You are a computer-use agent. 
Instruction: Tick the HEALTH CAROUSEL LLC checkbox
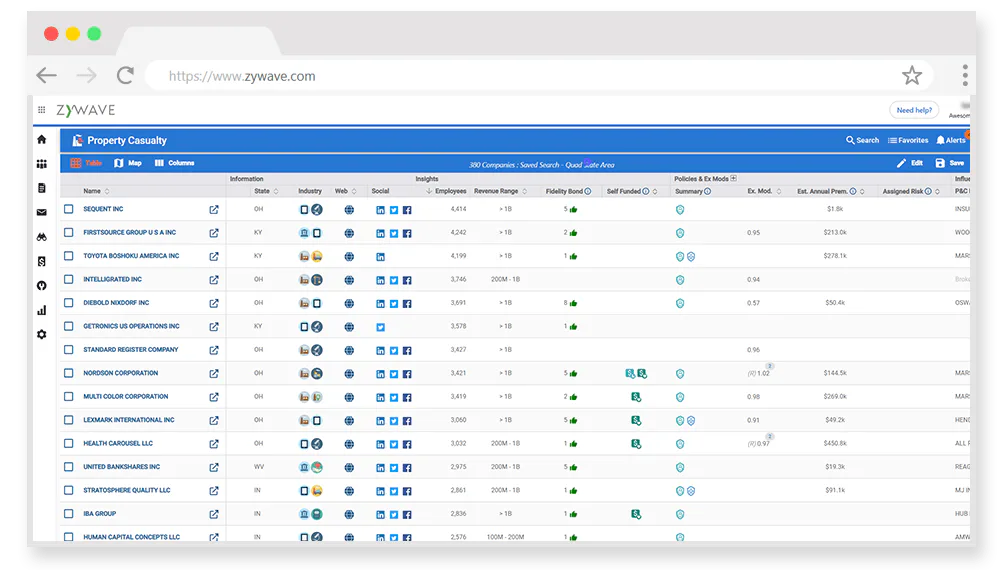coord(69,443)
